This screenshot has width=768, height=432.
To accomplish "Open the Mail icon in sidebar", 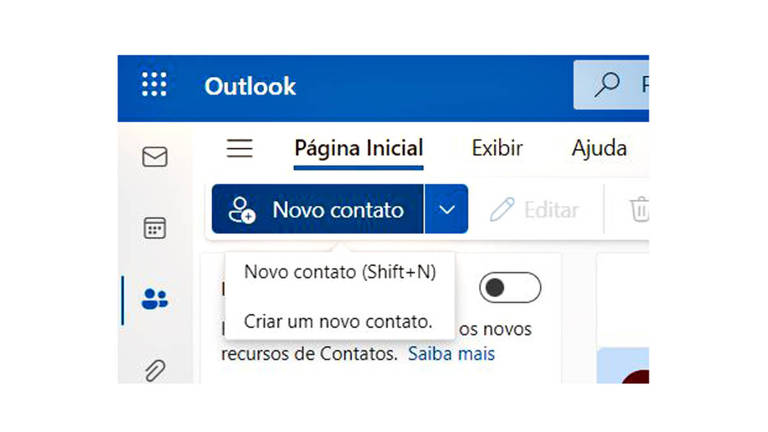I will 155,157.
